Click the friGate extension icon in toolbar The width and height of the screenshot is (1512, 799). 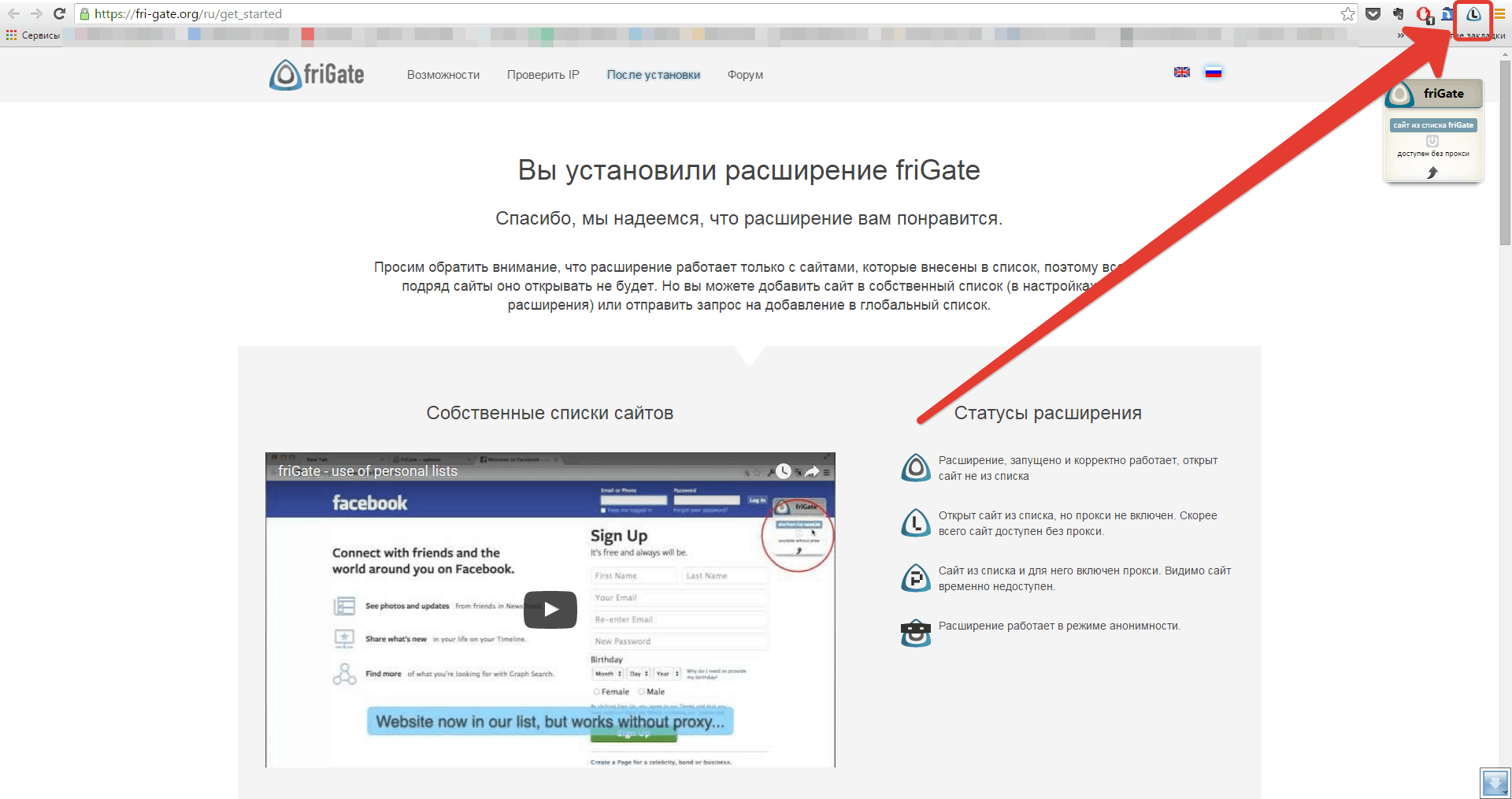(x=1473, y=14)
